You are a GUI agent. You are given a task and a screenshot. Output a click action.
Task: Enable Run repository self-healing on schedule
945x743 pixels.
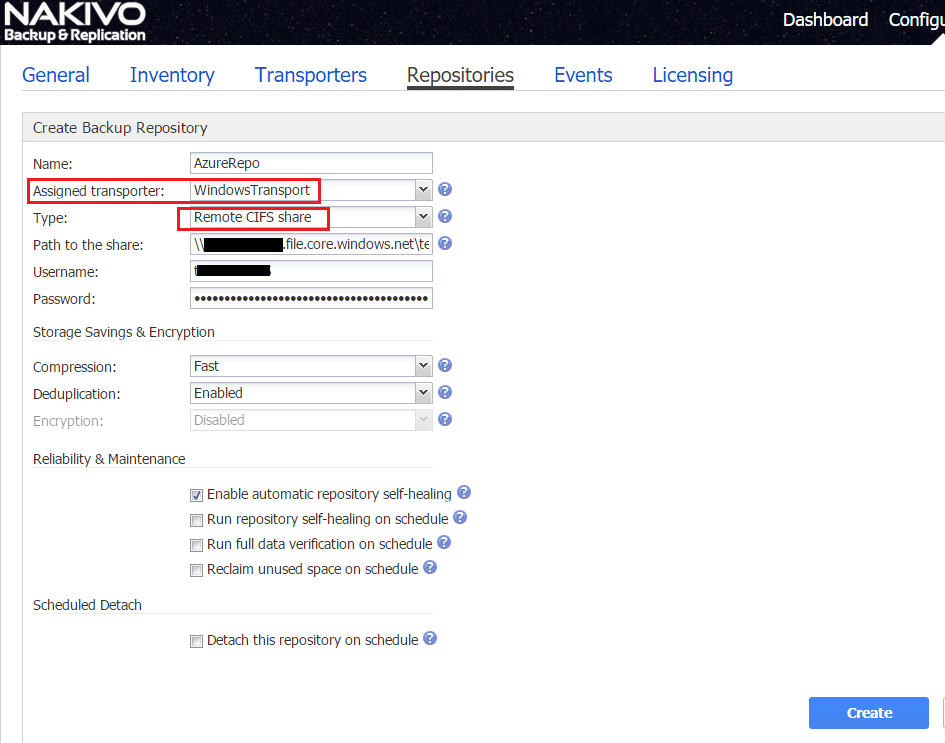tap(196, 520)
